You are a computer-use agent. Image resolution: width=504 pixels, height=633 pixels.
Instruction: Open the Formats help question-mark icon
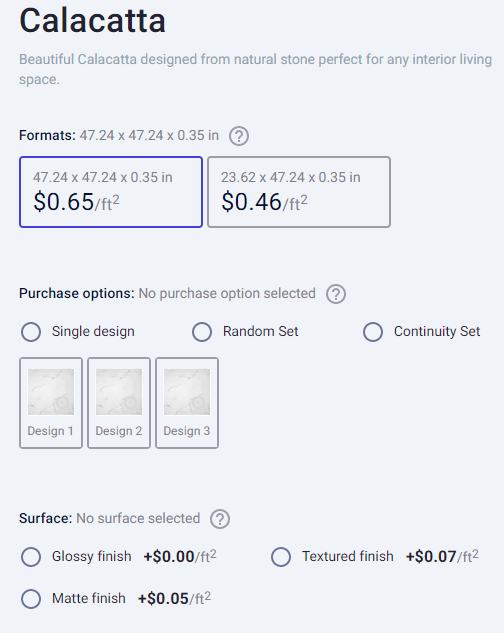pyautogui.click(x=239, y=136)
